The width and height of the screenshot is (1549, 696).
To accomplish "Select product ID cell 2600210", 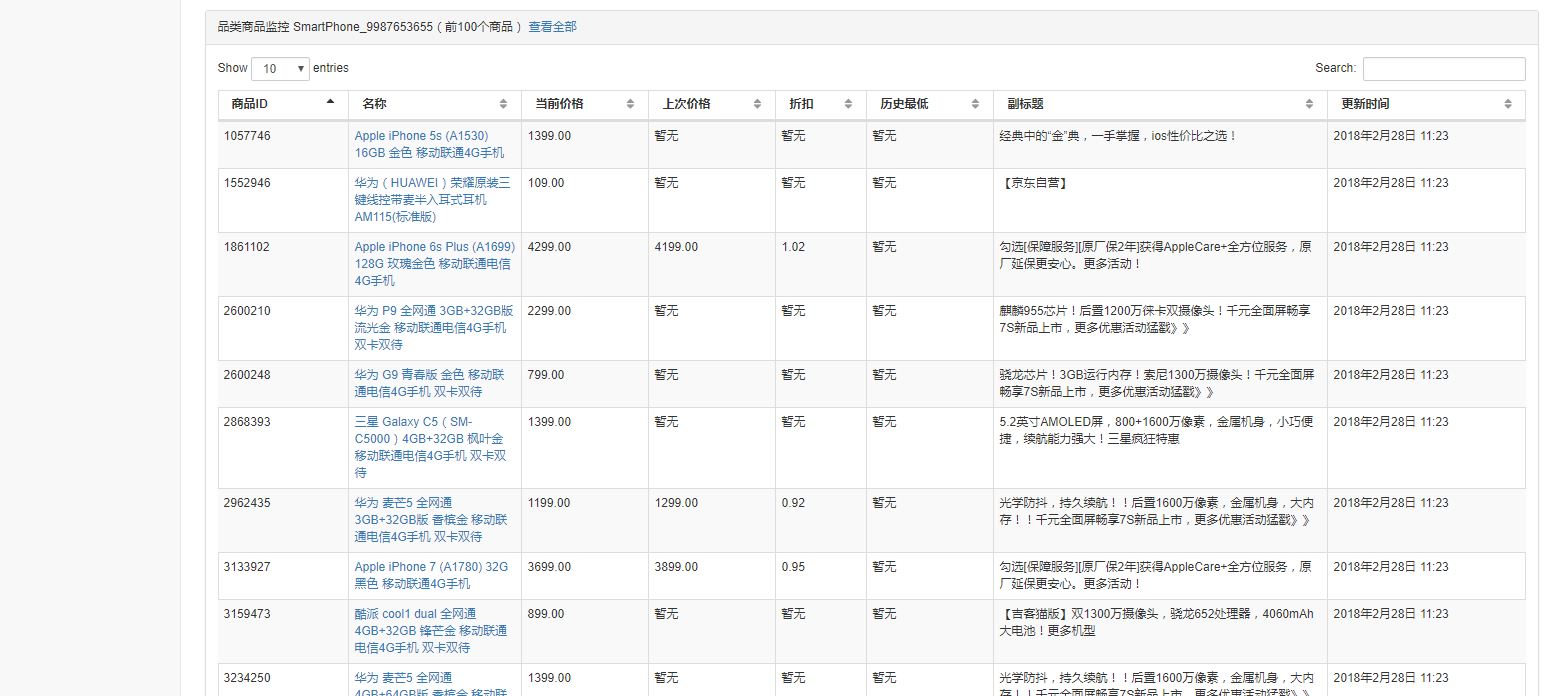I will point(247,311).
